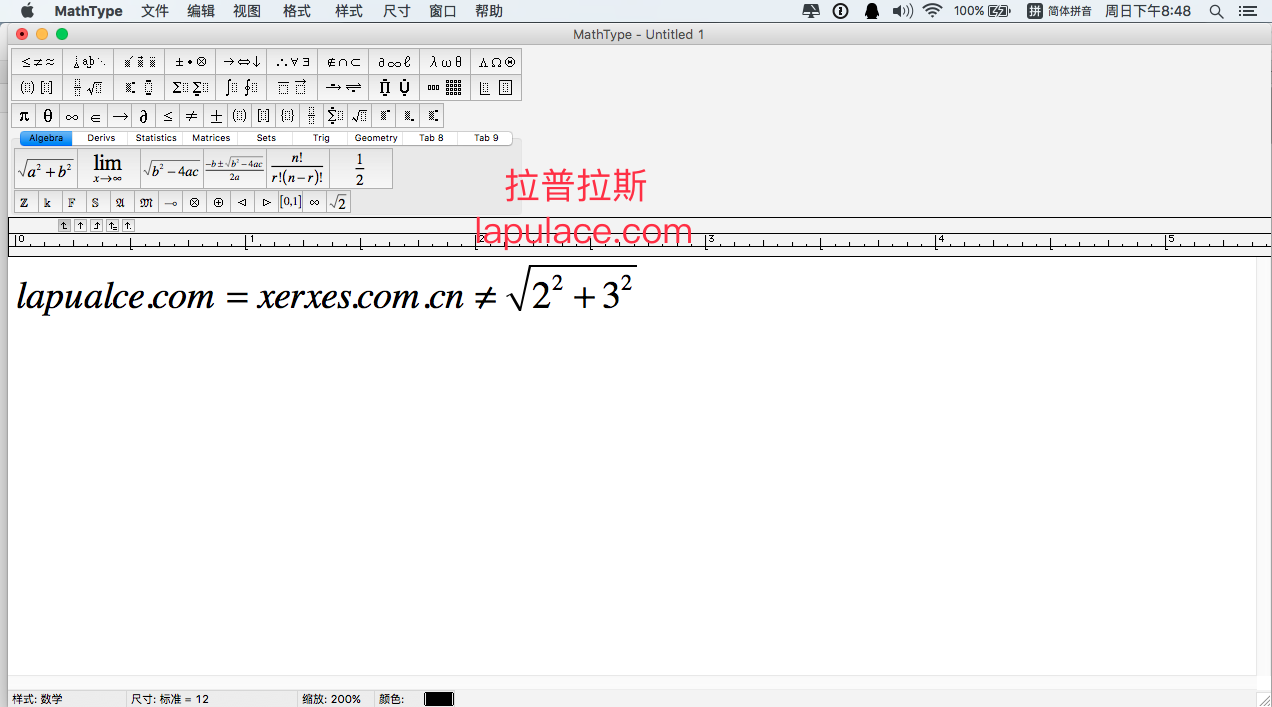The height and width of the screenshot is (707, 1272).
Task: Insert the partial derivative symbol
Action: click(144, 116)
